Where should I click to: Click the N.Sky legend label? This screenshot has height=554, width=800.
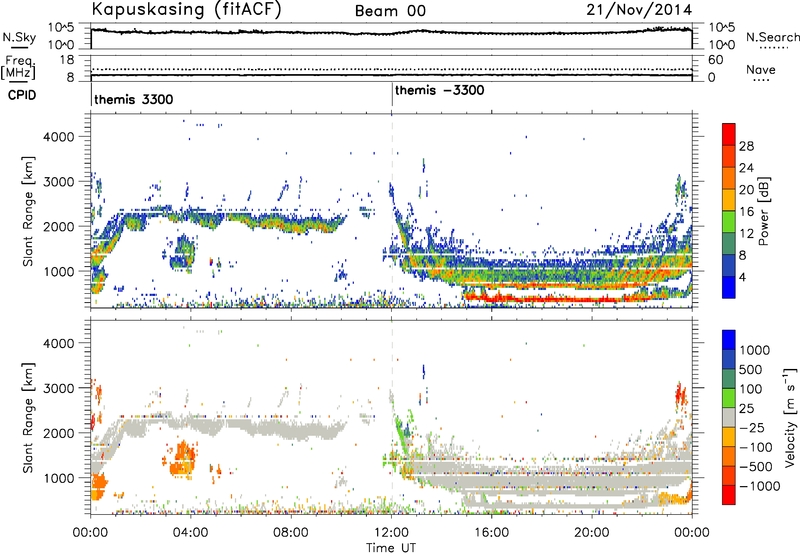(x=19, y=37)
